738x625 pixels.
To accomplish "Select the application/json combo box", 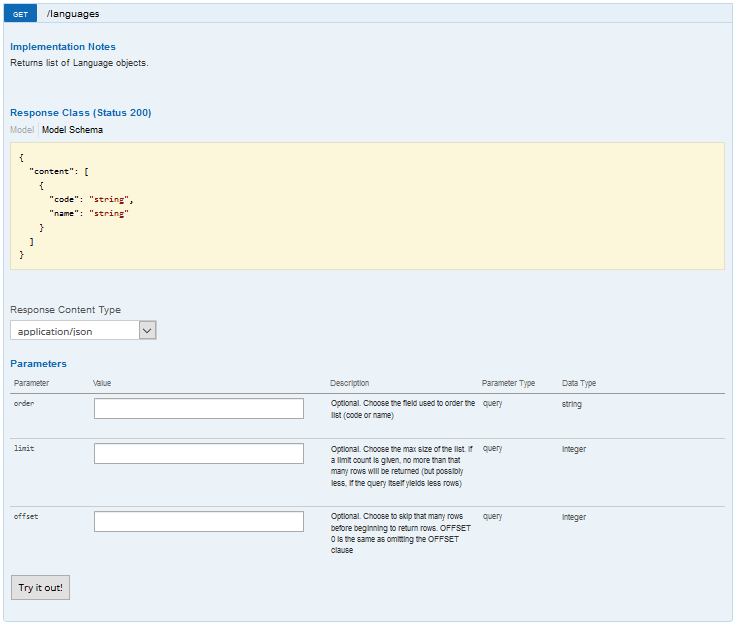I will tap(83, 330).
